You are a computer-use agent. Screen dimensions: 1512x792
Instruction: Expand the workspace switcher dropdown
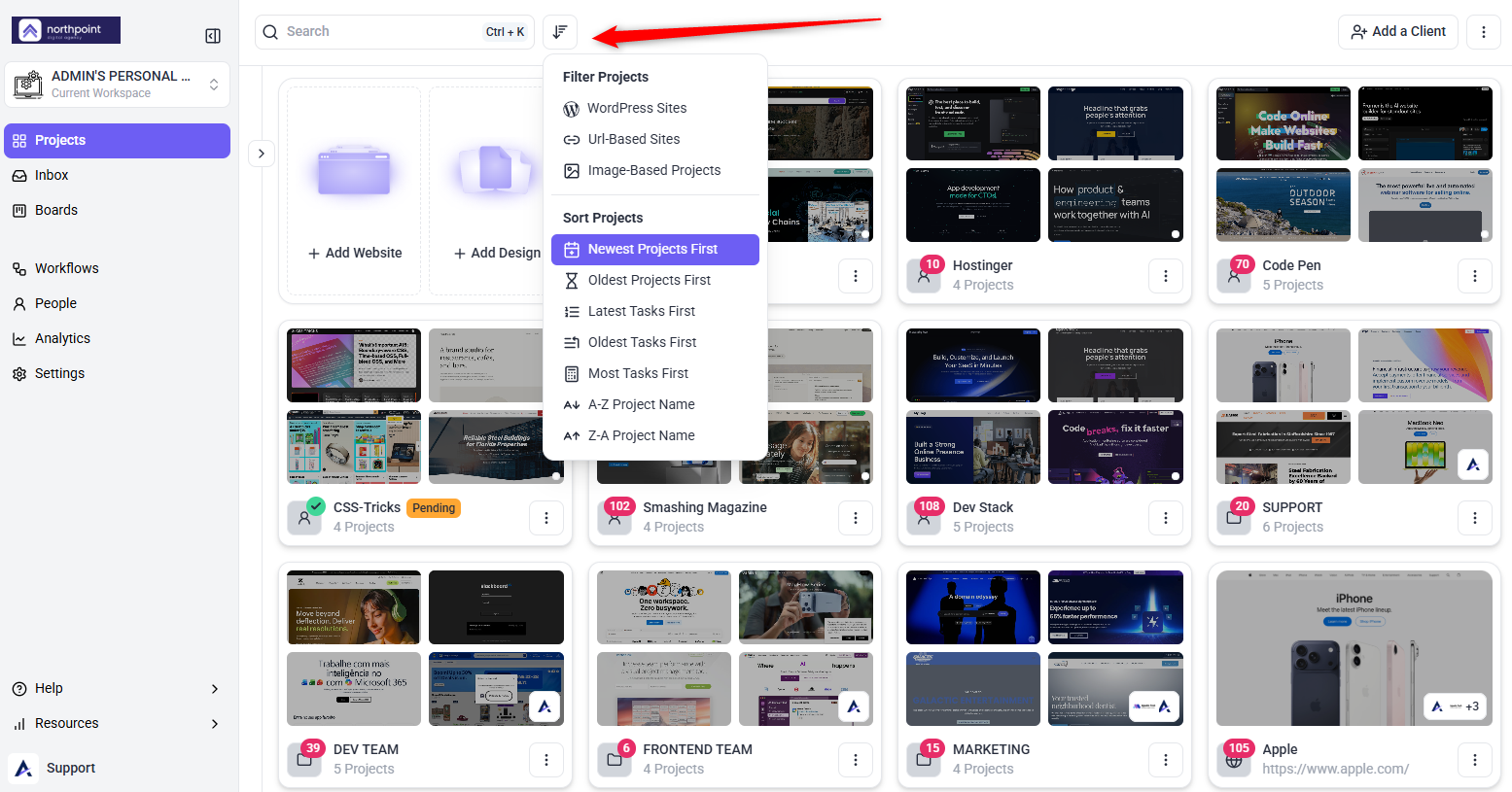[214, 86]
